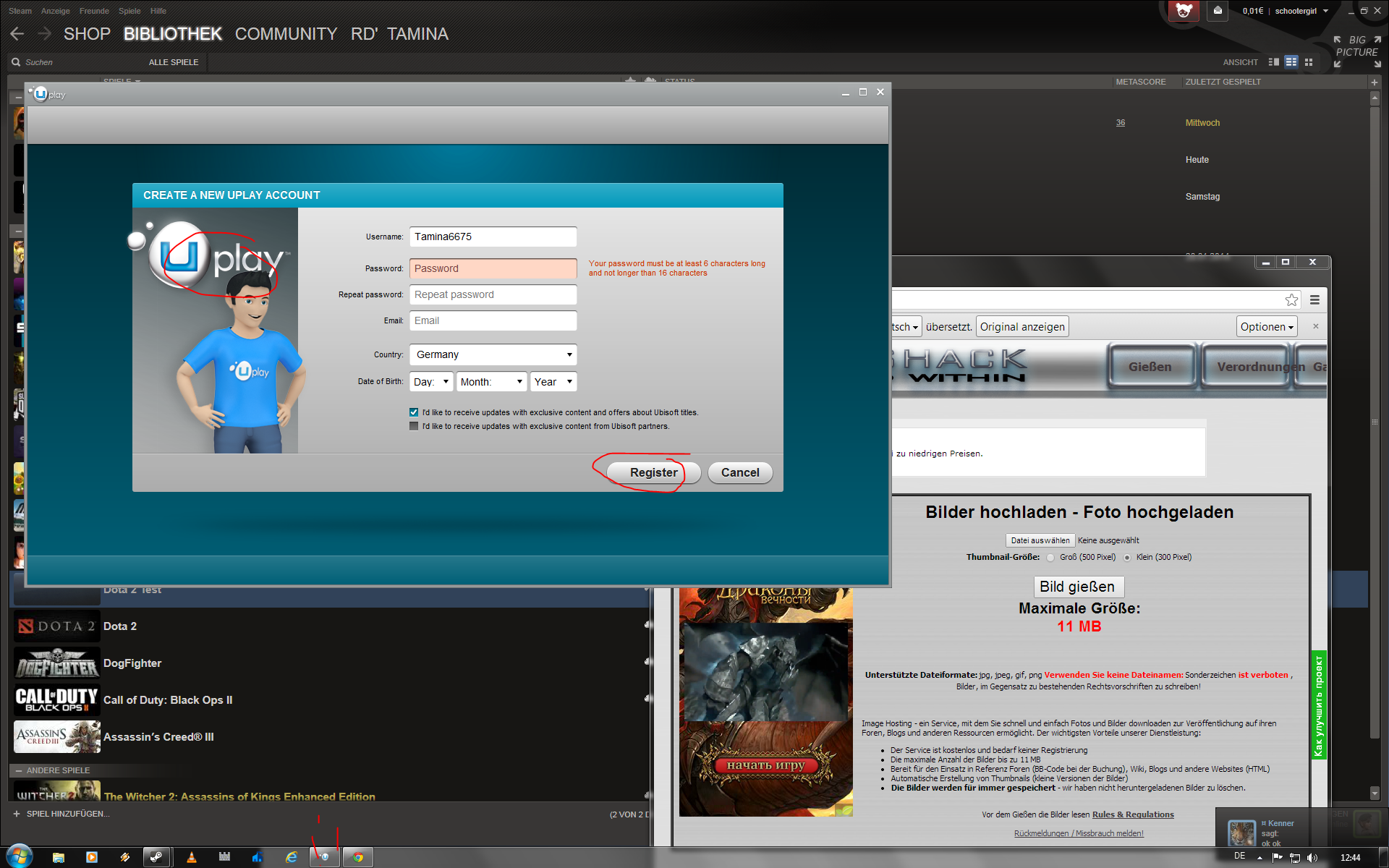Check Ubisoft partners updates checkbox
Screen dimensions: 1389x868
(414, 426)
